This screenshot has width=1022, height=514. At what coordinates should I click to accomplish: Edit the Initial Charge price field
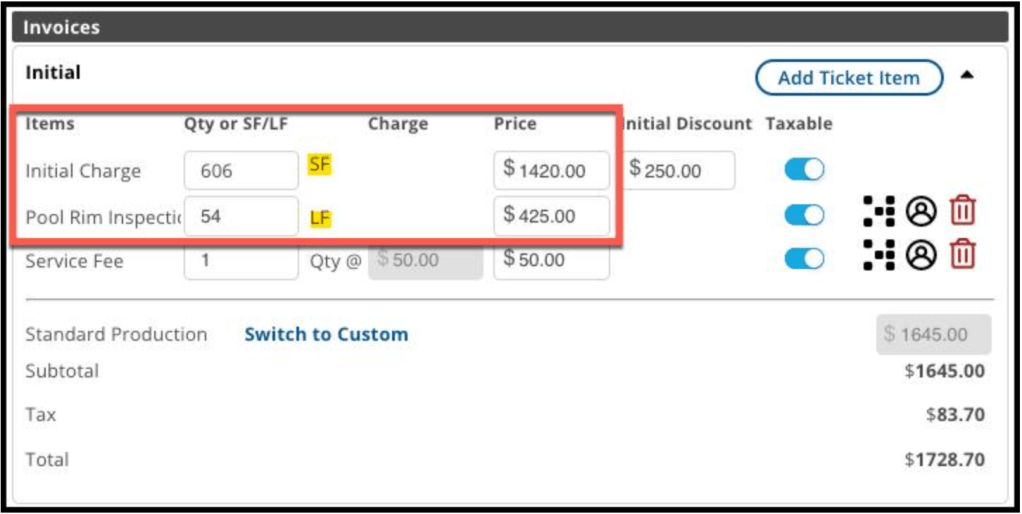(x=552, y=171)
